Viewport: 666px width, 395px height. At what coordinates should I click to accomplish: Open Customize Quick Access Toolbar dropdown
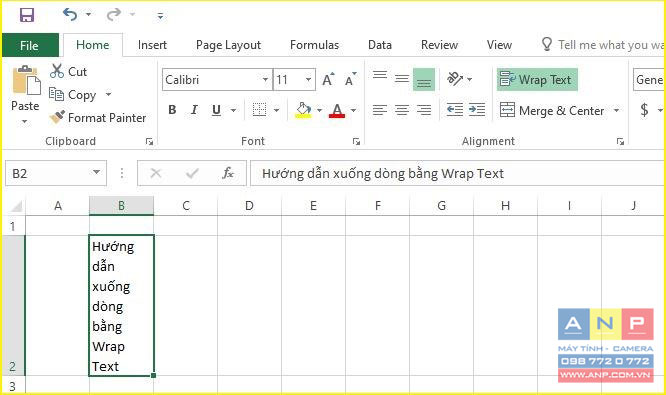tap(160, 16)
